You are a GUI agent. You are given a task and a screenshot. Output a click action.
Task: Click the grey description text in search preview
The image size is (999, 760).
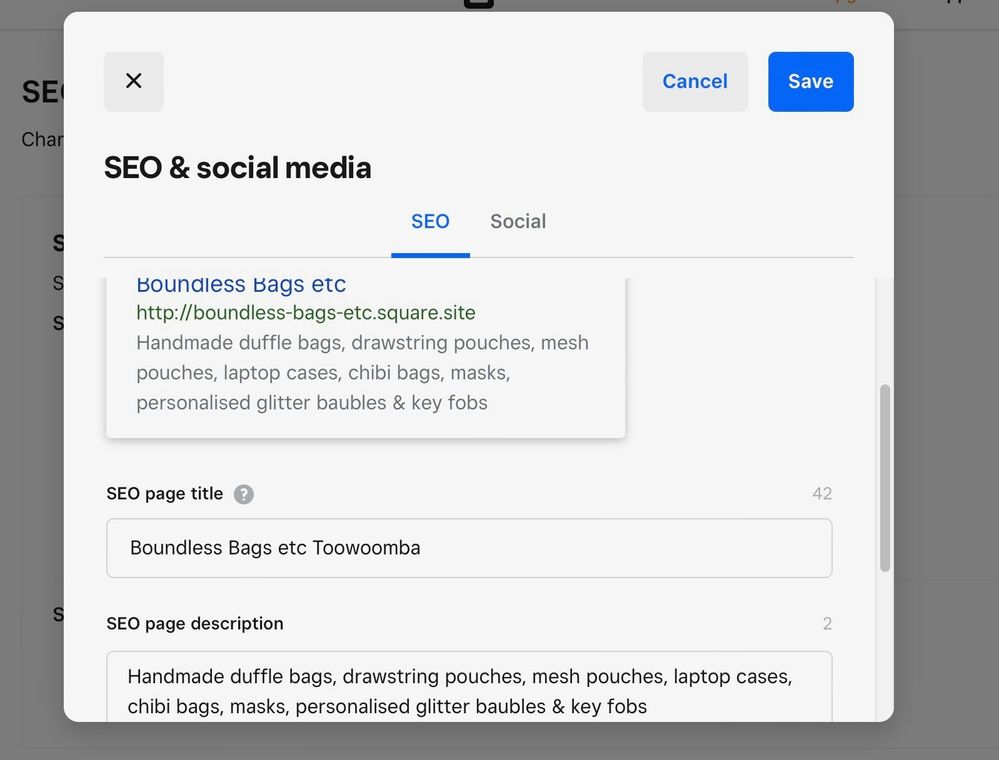pyautogui.click(x=362, y=372)
